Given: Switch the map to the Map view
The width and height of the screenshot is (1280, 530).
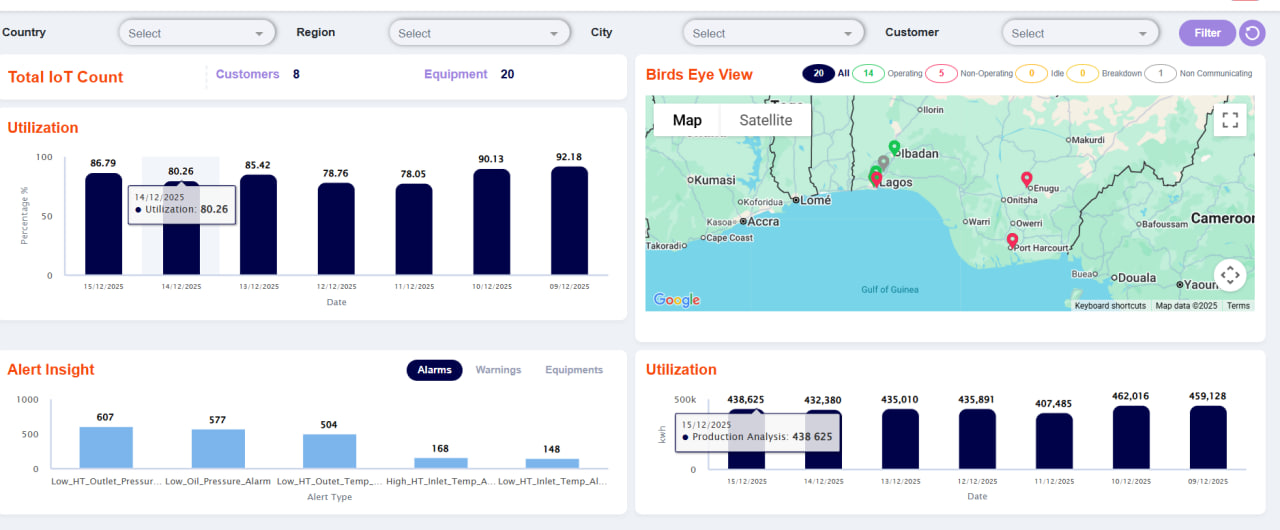Looking at the screenshot, I should pos(687,120).
